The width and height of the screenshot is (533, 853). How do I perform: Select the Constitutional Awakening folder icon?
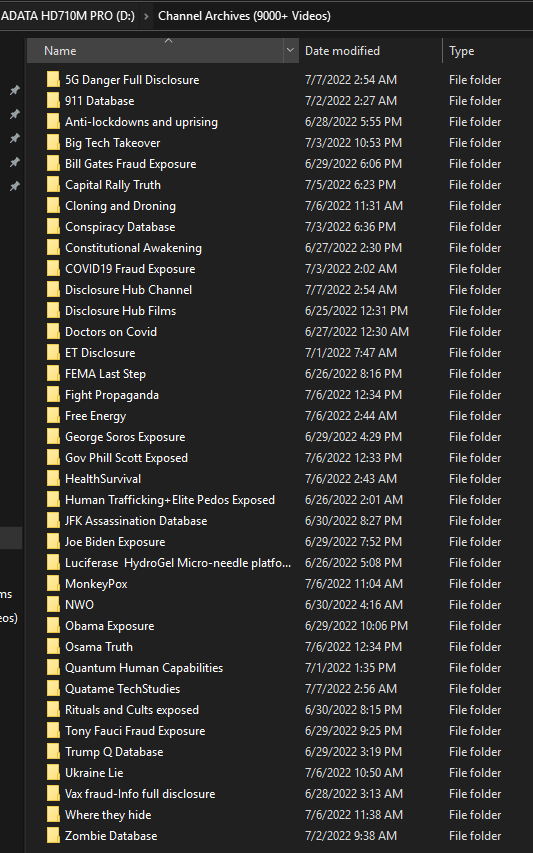pos(53,248)
